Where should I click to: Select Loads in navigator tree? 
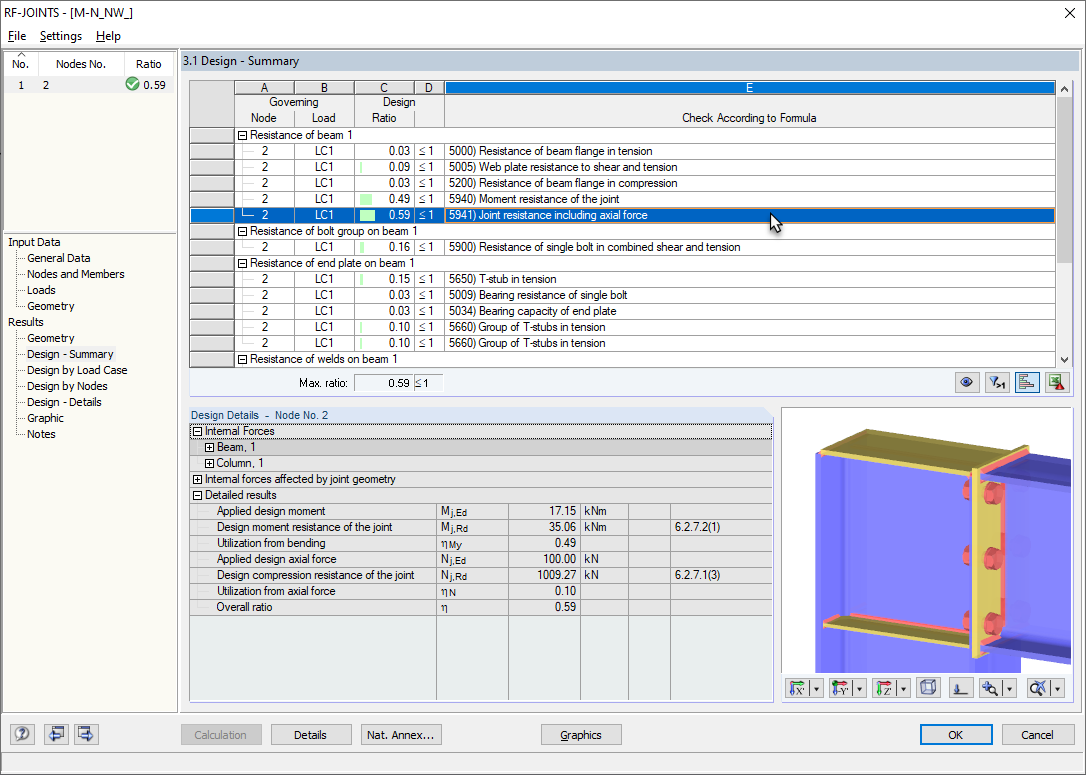coord(41,289)
